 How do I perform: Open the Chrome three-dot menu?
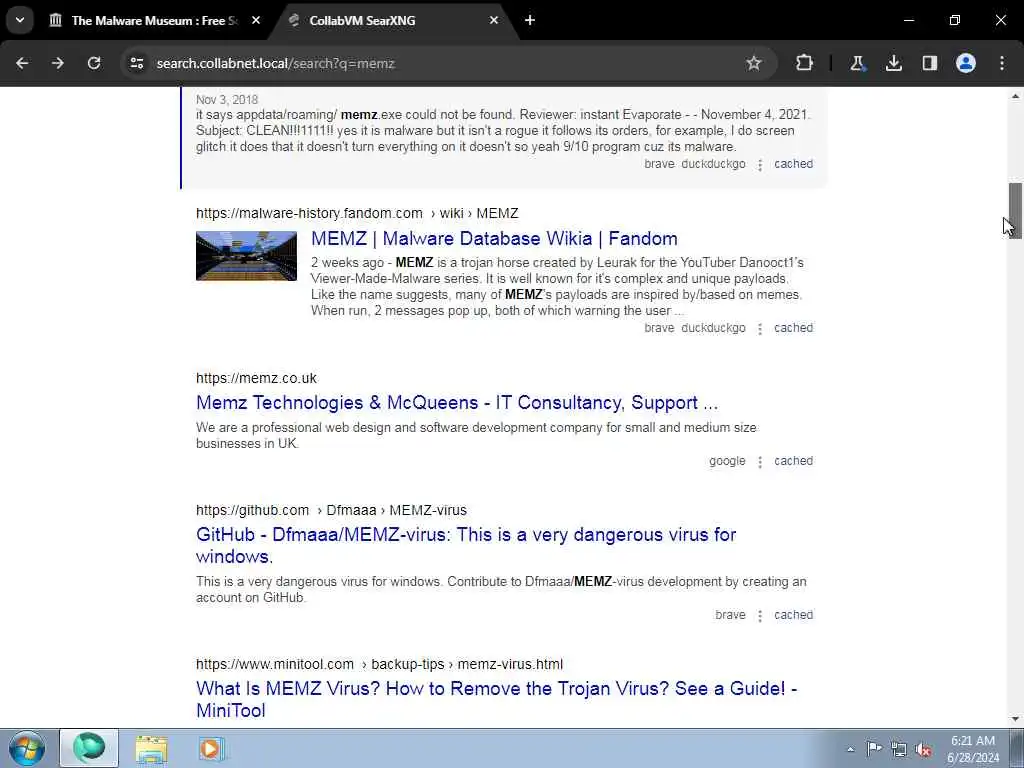[1002, 63]
